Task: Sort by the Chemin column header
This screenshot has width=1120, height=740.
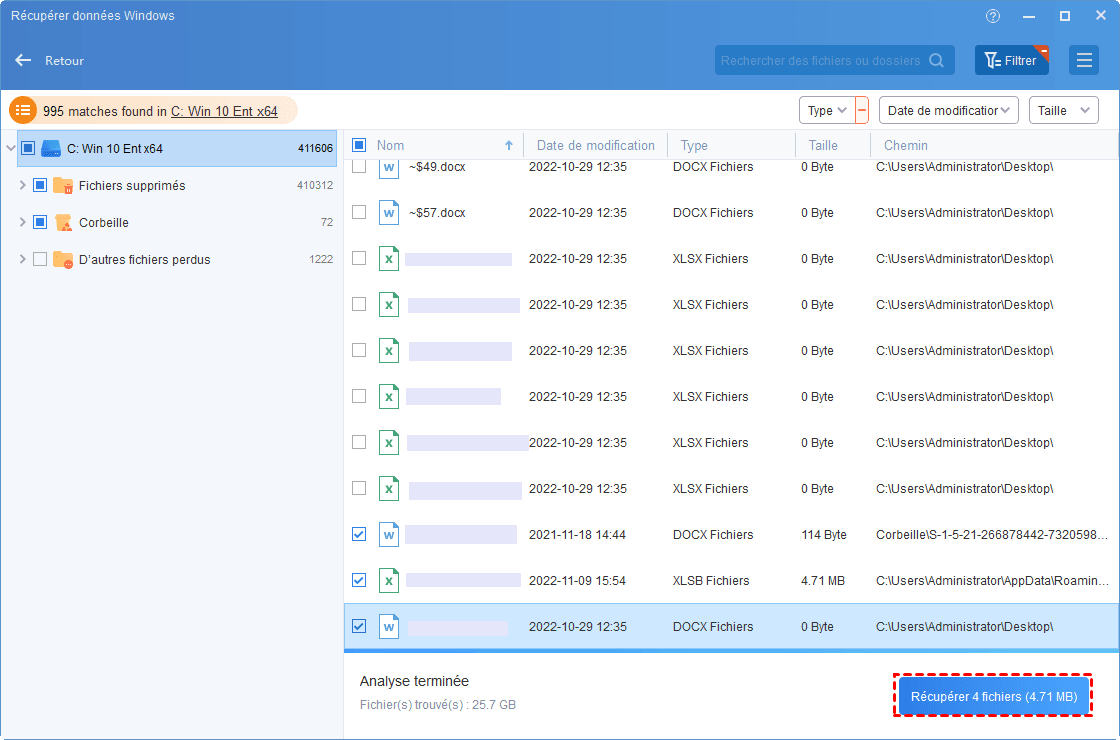Action: (x=905, y=145)
